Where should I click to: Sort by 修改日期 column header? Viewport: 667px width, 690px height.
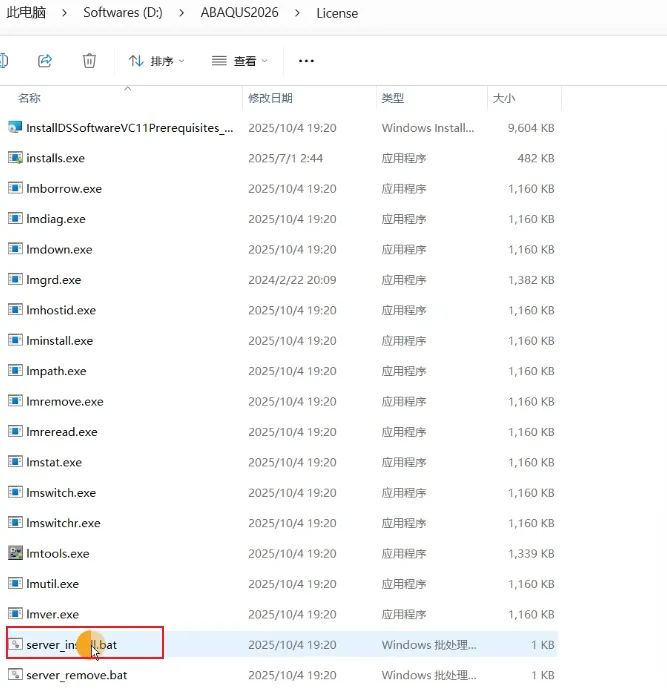pyautogui.click(x=270, y=98)
